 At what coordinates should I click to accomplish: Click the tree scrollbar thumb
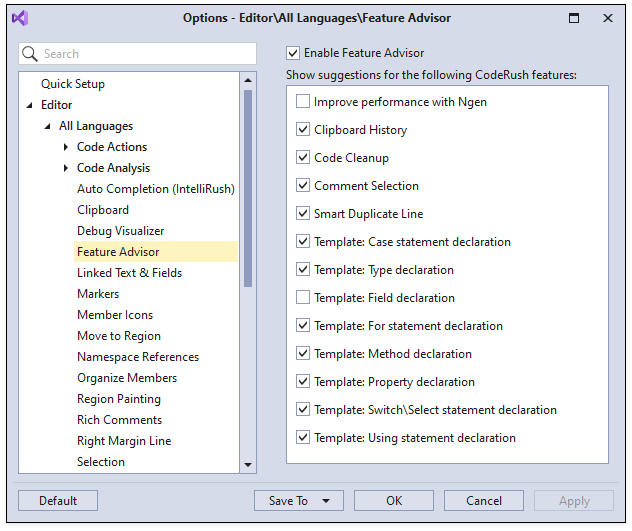point(248,188)
